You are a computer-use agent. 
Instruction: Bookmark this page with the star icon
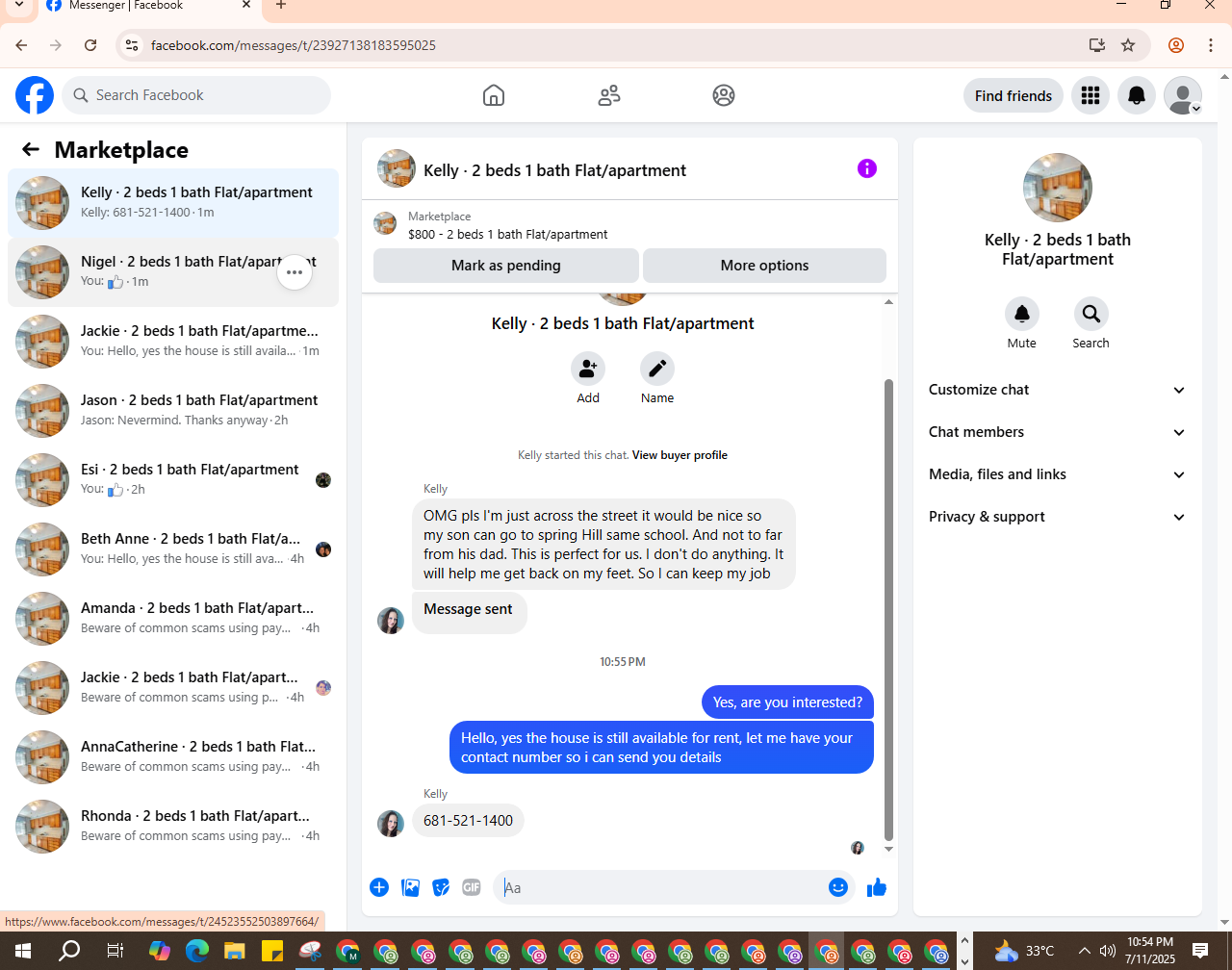(1128, 45)
